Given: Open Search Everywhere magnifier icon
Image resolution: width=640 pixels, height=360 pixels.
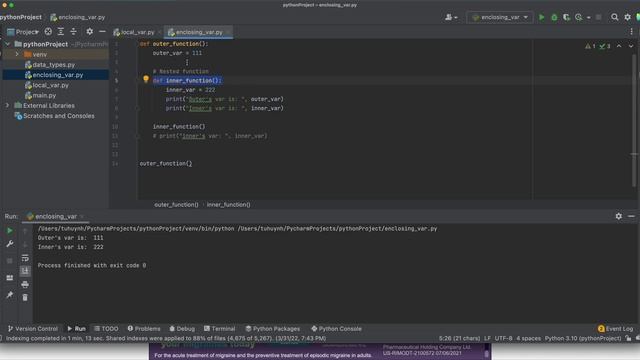Looking at the screenshot, I should [x=614, y=17].
